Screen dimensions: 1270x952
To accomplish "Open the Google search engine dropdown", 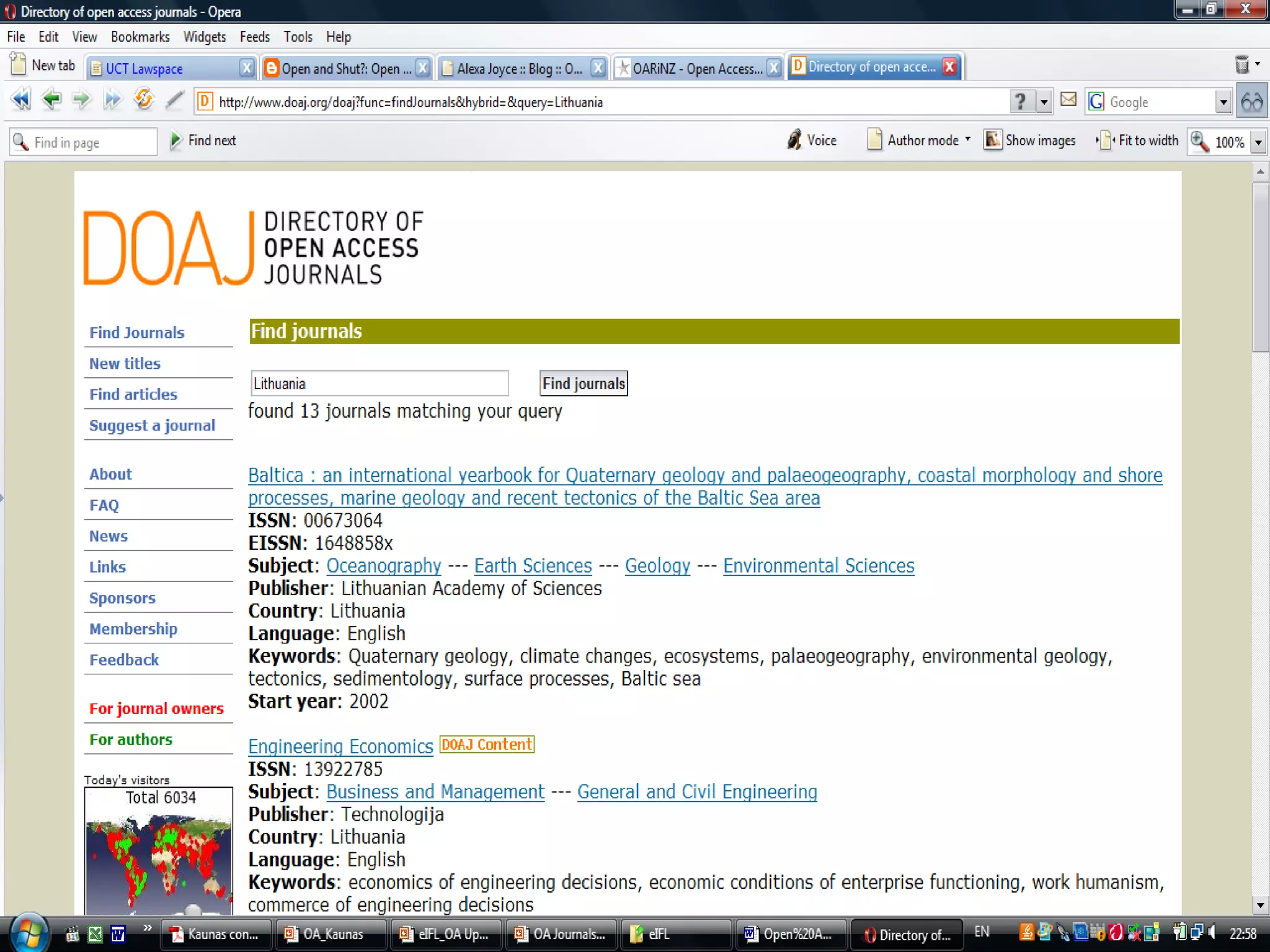I will click(1223, 102).
